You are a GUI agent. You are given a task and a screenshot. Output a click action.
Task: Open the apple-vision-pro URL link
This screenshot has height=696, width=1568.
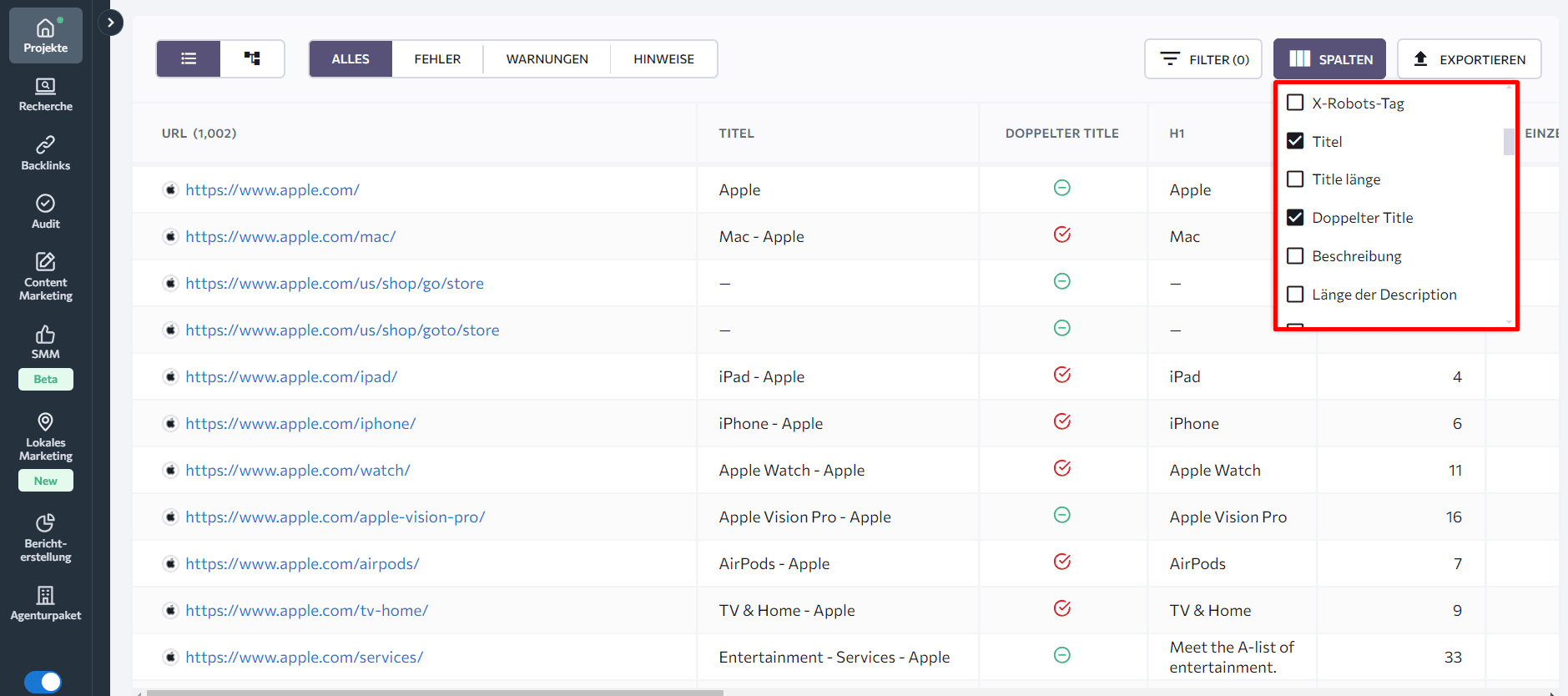click(x=335, y=517)
